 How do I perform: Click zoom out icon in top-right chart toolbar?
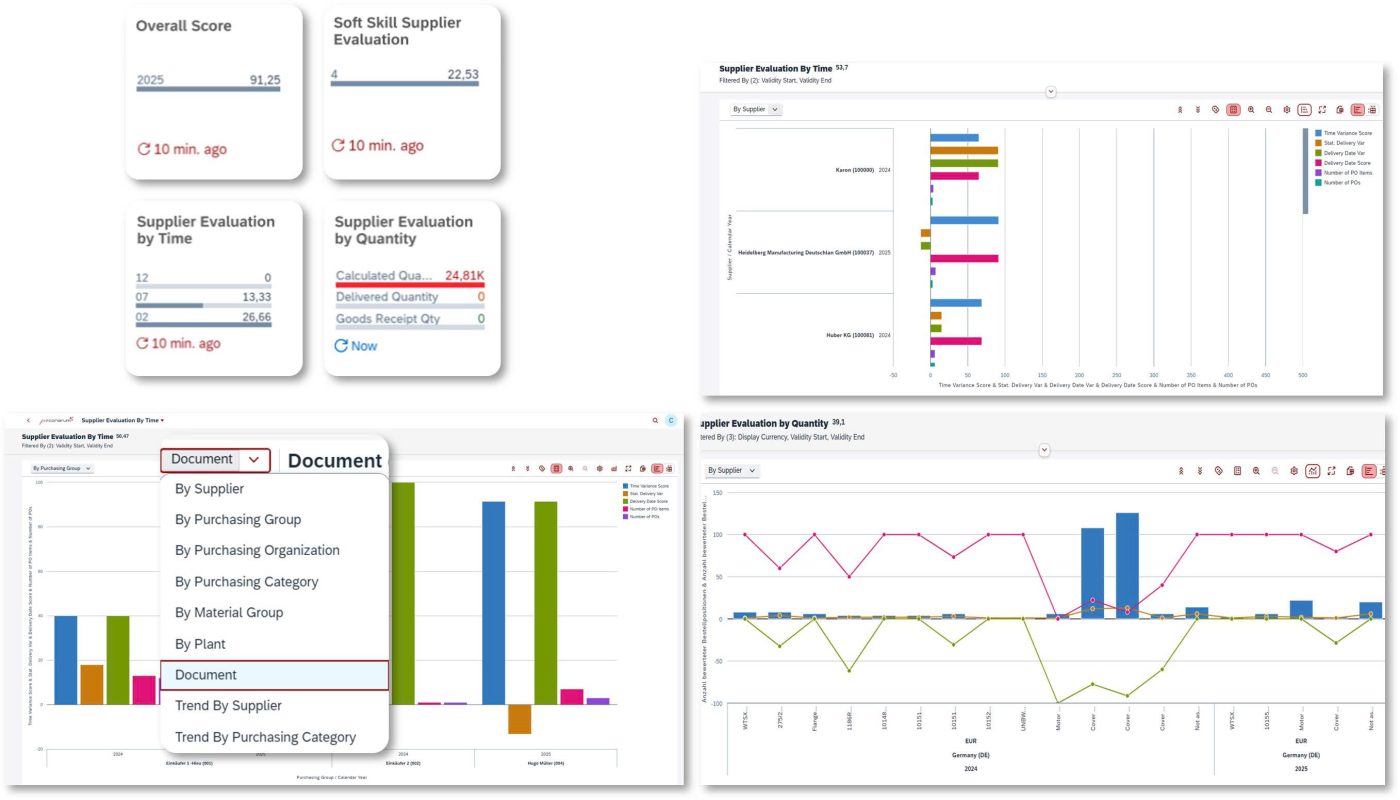1269,110
